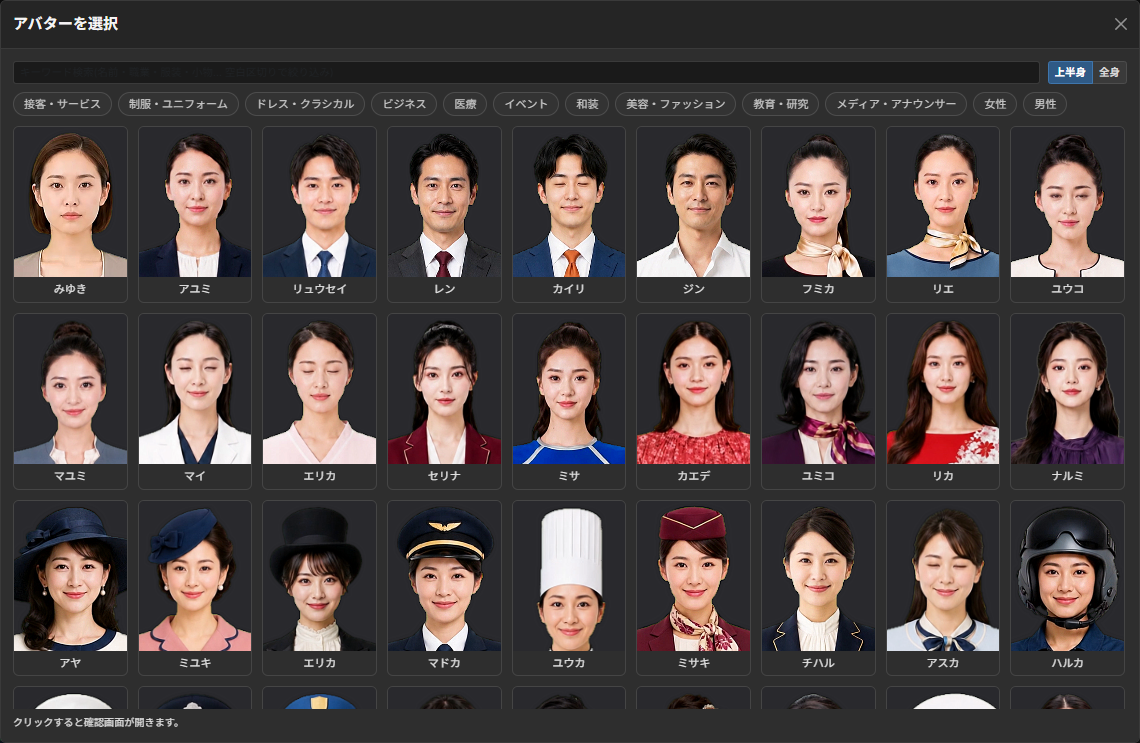1140x743 pixels.
Task: Show only 男性 avatars
Action: (x=1045, y=104)
